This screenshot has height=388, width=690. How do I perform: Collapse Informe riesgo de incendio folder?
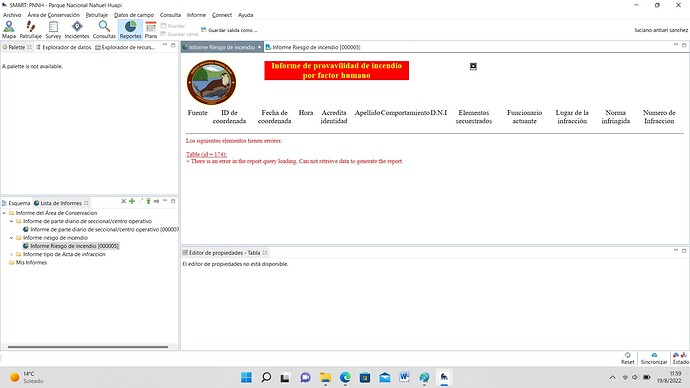pos(12,238)
